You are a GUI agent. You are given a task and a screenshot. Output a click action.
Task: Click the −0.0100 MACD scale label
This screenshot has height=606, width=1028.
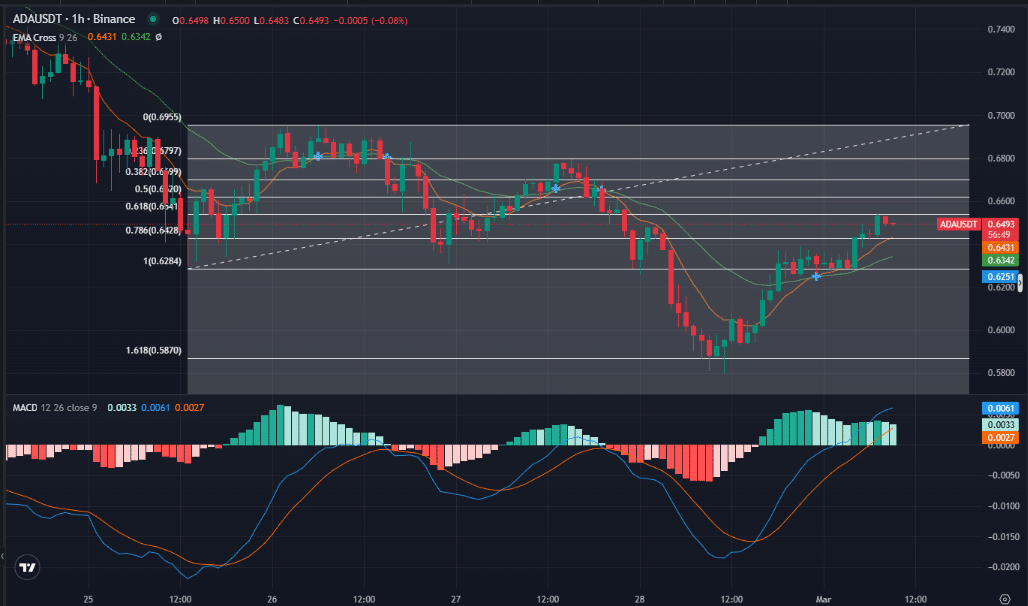(x=1004, y=506)
